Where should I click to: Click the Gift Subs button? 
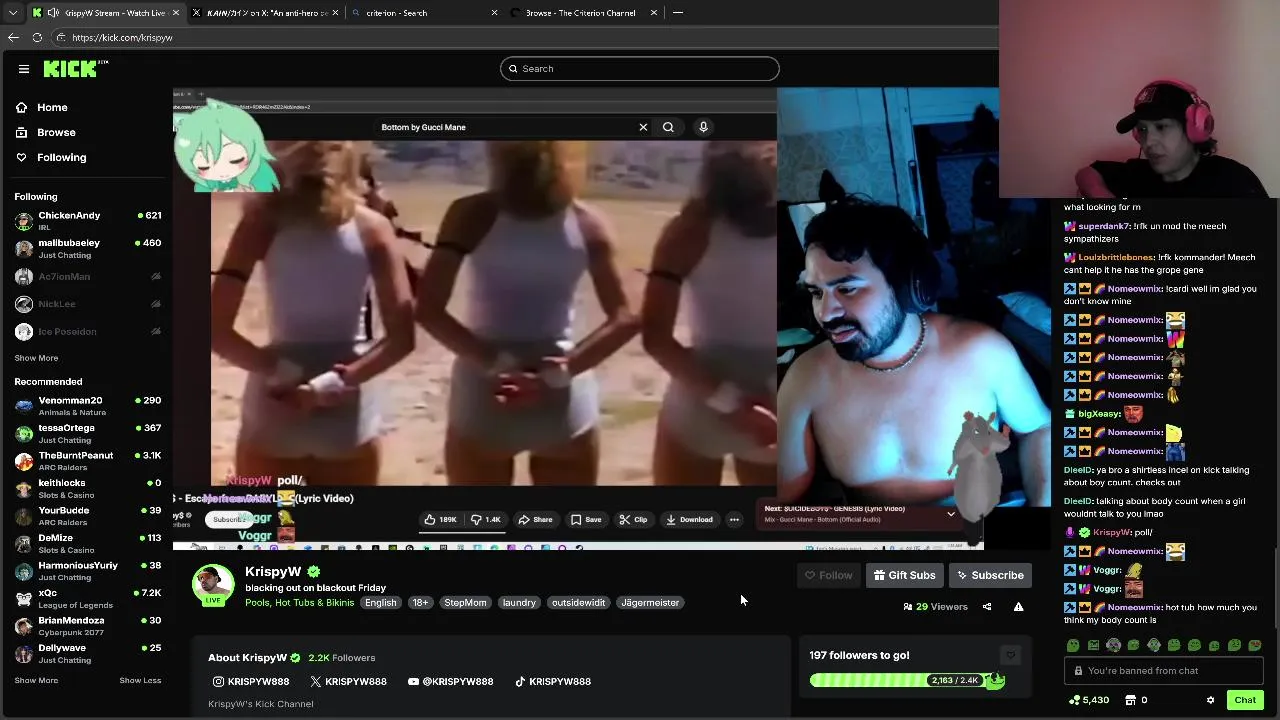904,575
